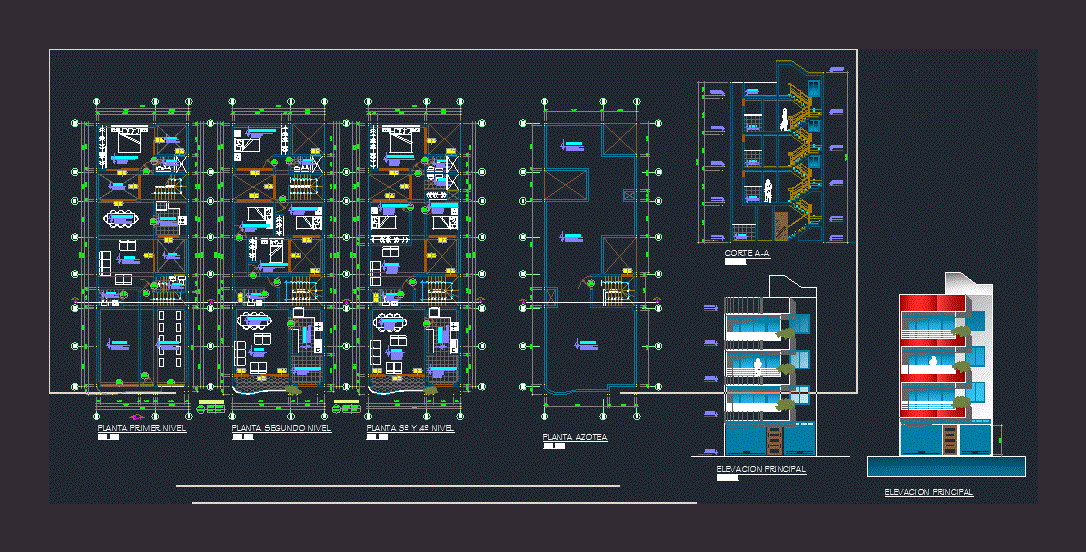Click the brown door in Corte A-A section
The image size is (1086, 552).
click(x=780, y=227)
